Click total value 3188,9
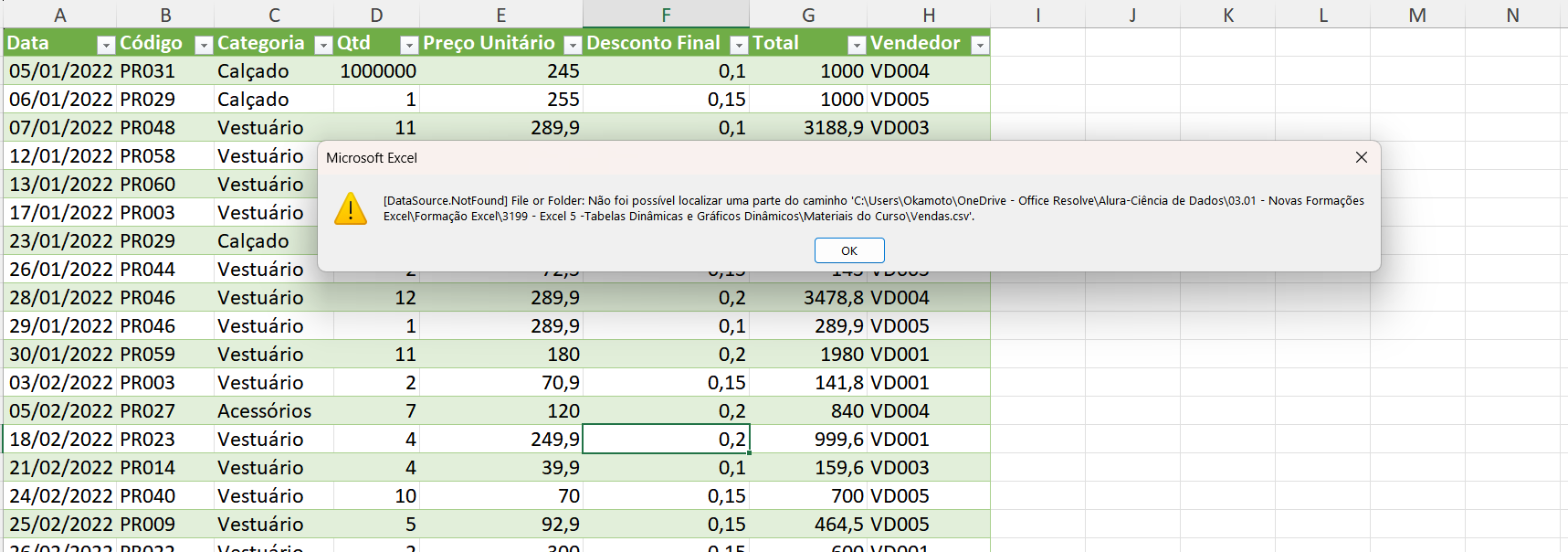Image resolution: width=1568 pixels, height=552 pixels. [x=808, y=128]
